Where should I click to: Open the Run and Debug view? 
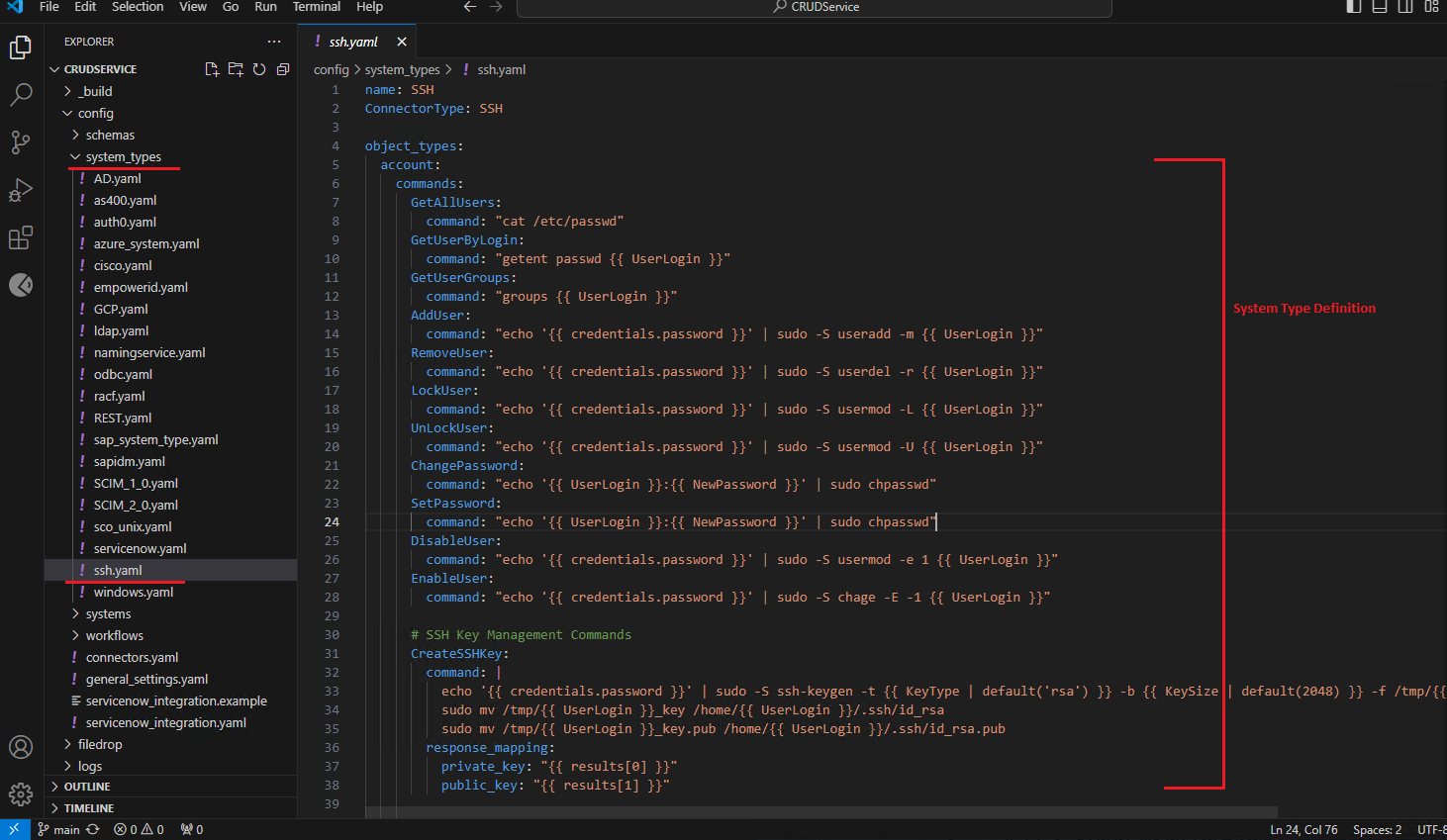point(21,190)
